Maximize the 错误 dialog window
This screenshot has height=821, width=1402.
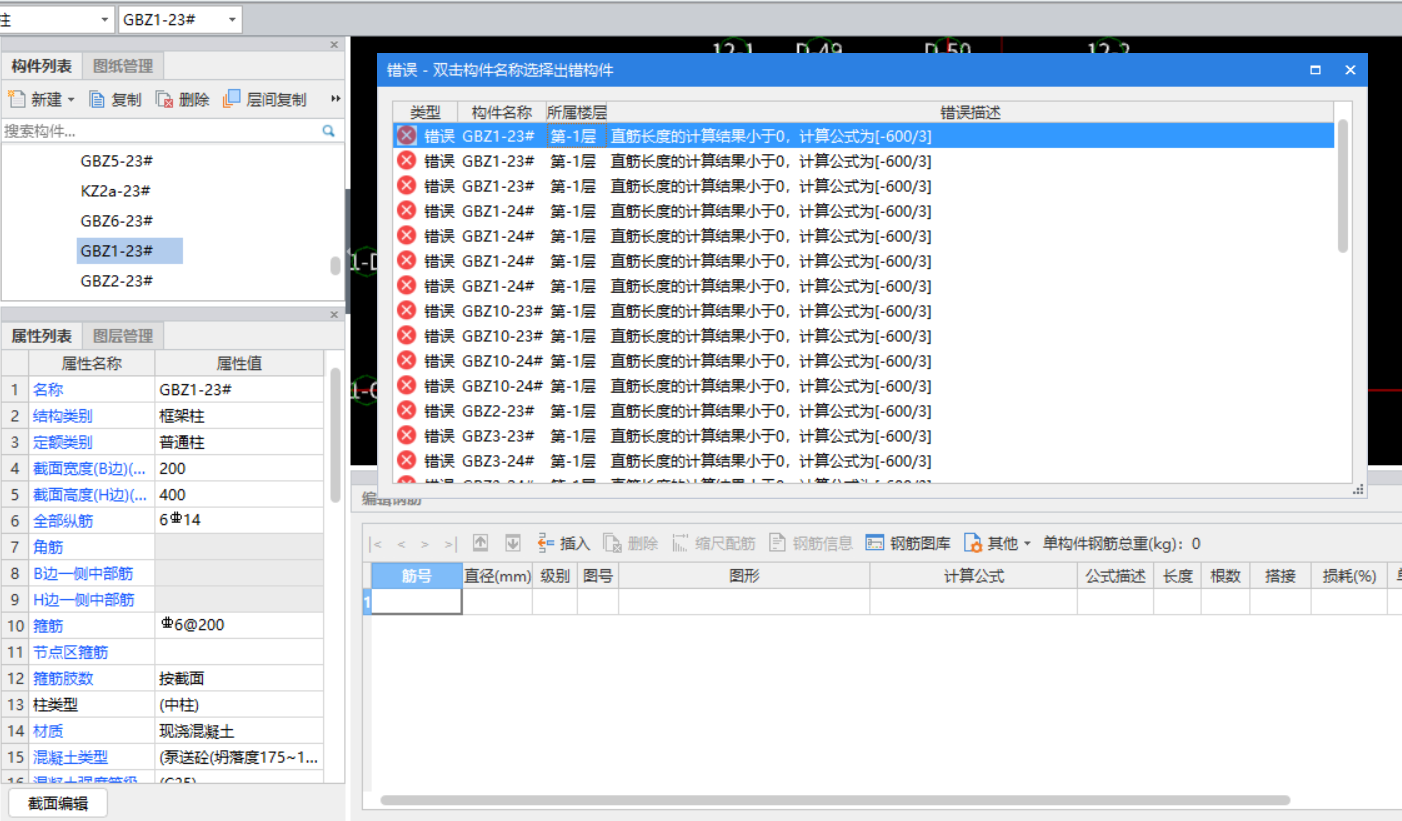[x=1315, y=70]
